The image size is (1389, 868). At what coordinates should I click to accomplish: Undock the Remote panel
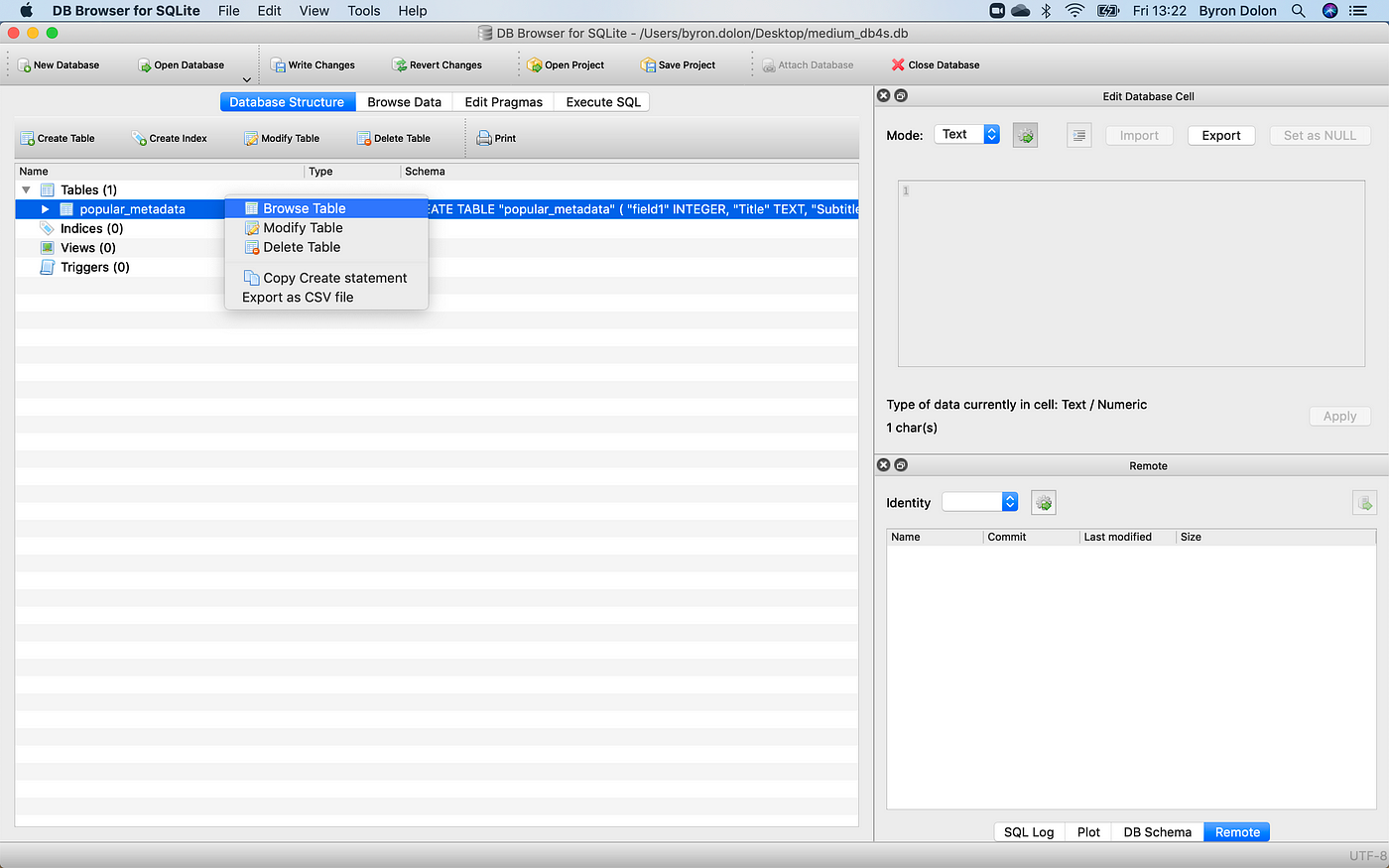pyautogui.click(x=901, y=465)
